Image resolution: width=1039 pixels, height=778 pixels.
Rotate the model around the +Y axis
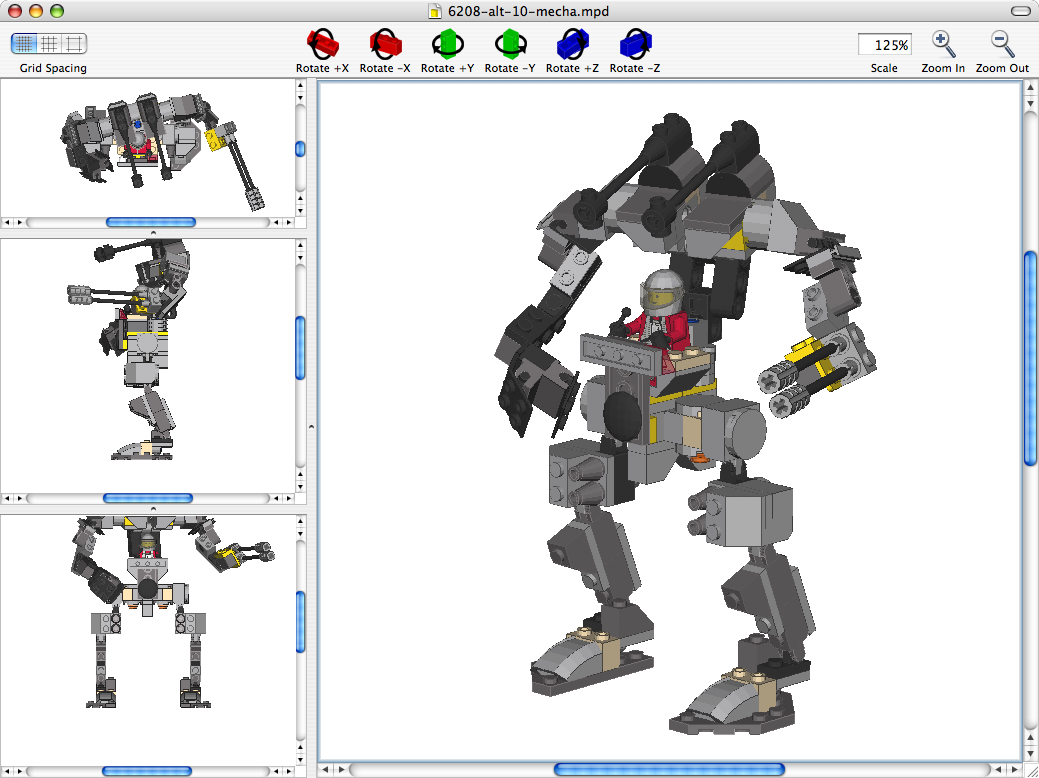coord(448,44)
